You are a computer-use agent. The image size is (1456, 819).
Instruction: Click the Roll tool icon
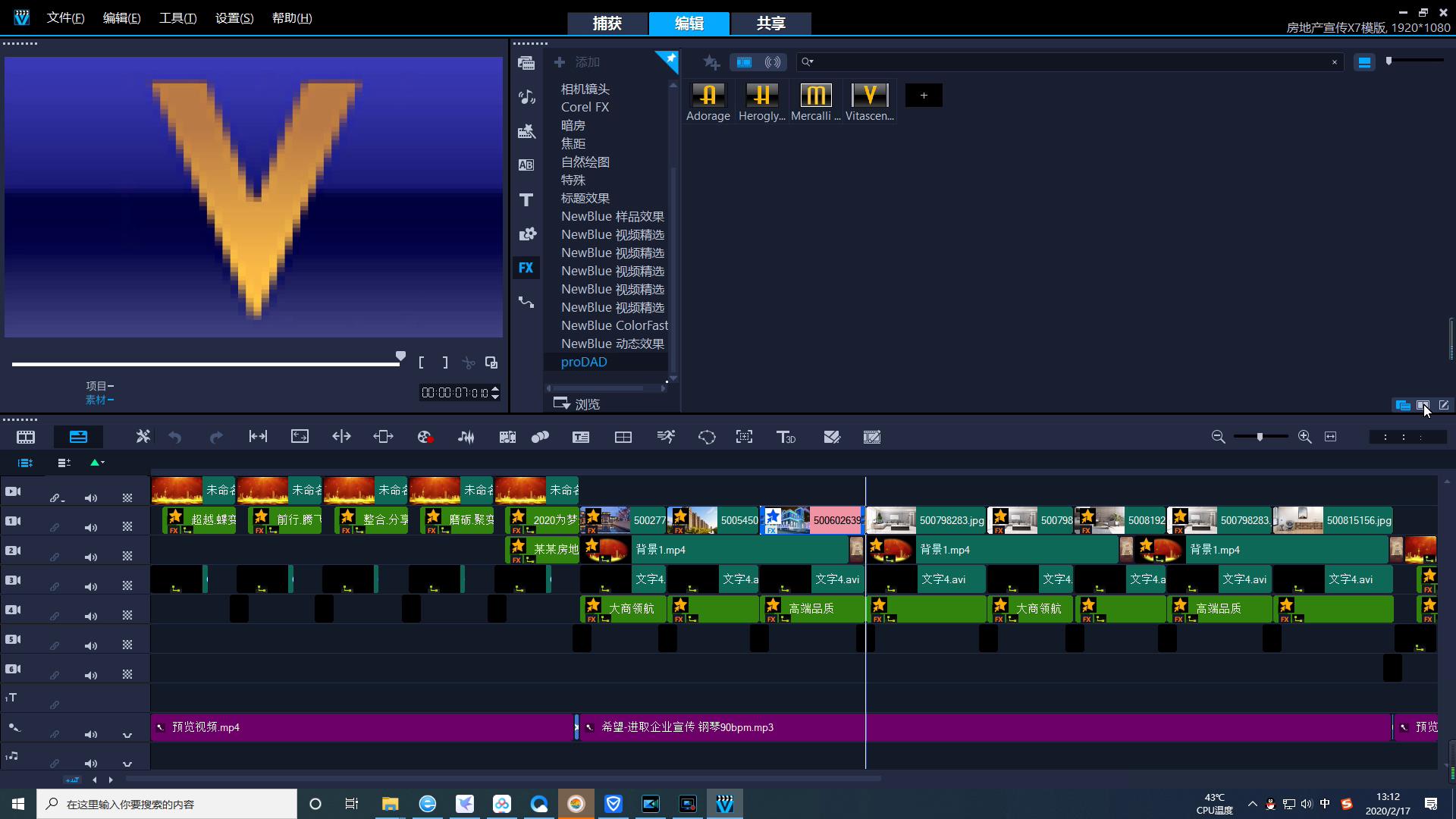click(x=341, y=437)
